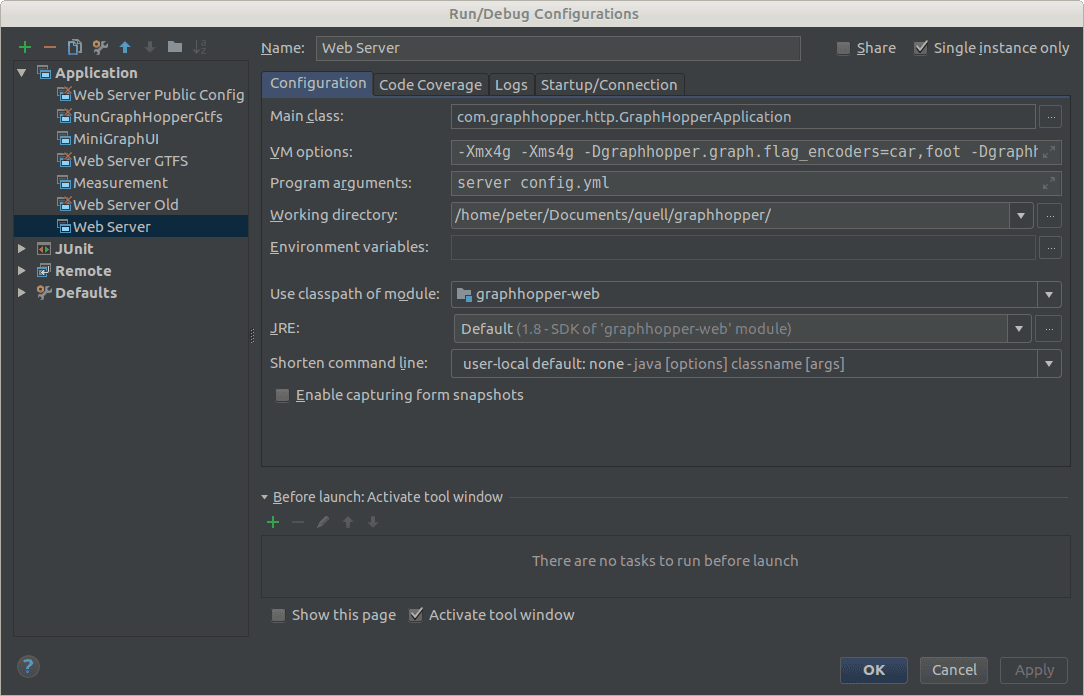The image size is (1084, 696).
Task: Expand the Program arguments field editor
Action: [1049, 183]
